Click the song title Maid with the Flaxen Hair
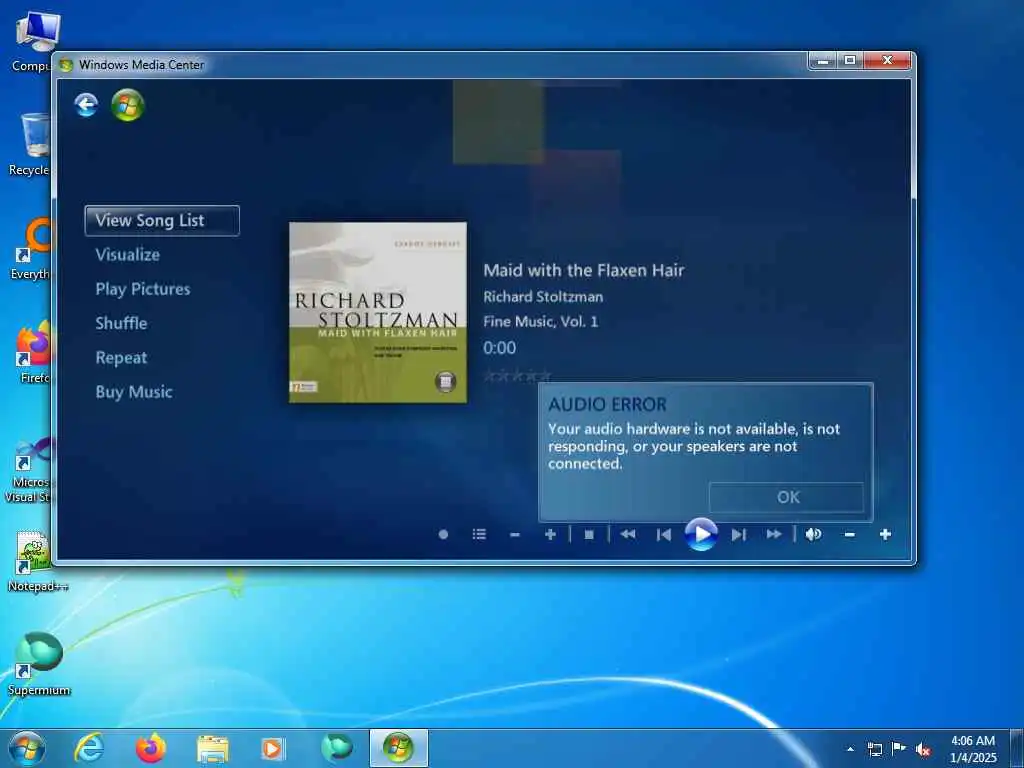The width and height of the screenshot is (1024, 768). 584,270
